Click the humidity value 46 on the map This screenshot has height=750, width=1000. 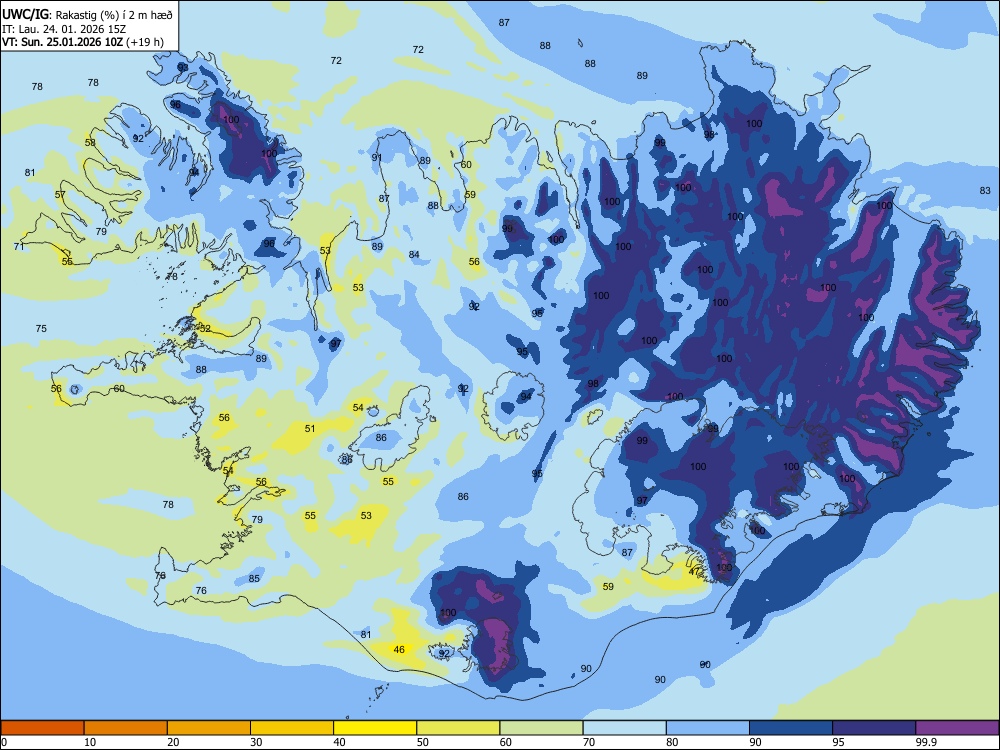pyautogui.click(x=399, y=650)
